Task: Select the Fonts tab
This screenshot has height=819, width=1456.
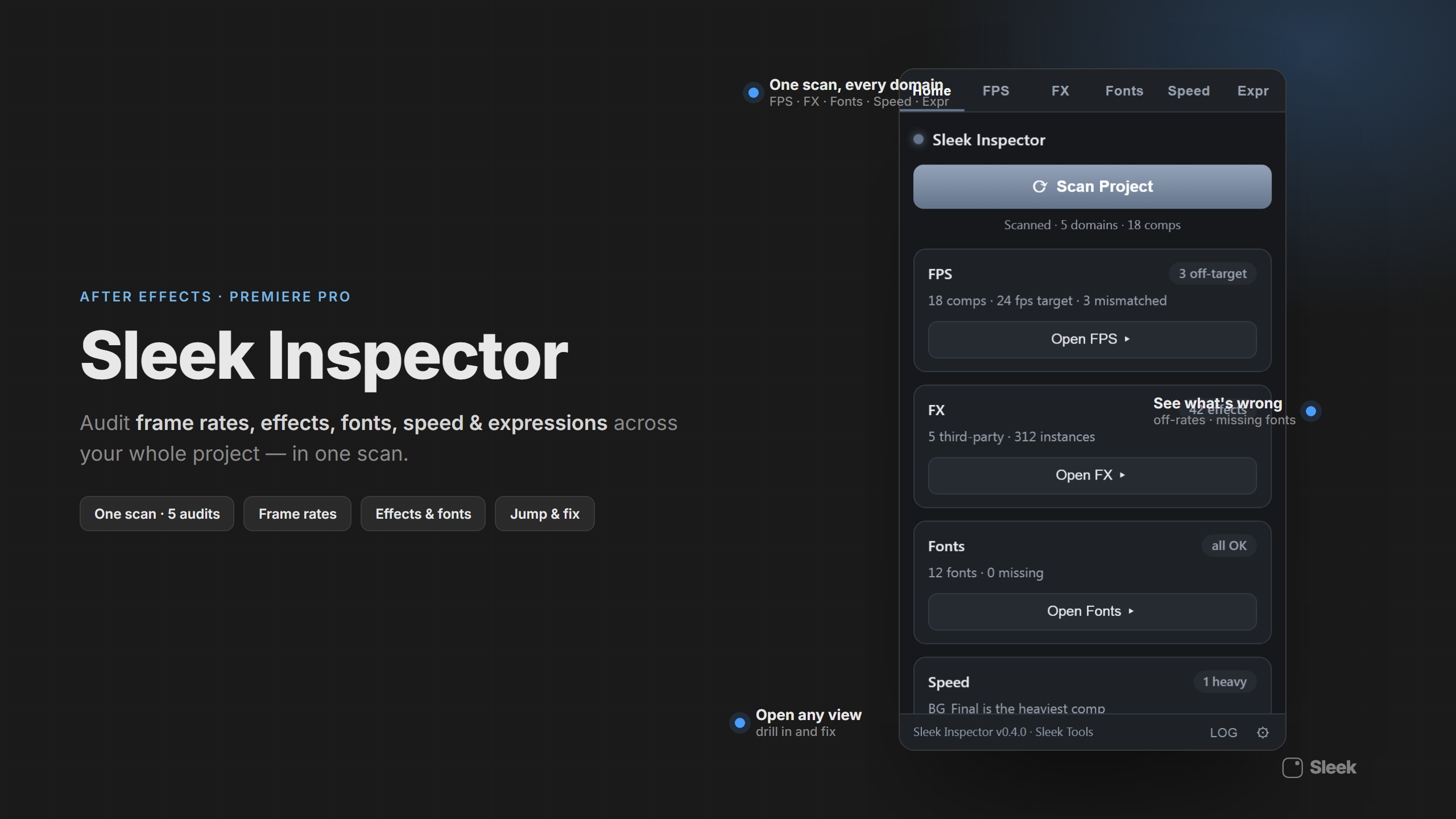Action: click(1124, 91)
